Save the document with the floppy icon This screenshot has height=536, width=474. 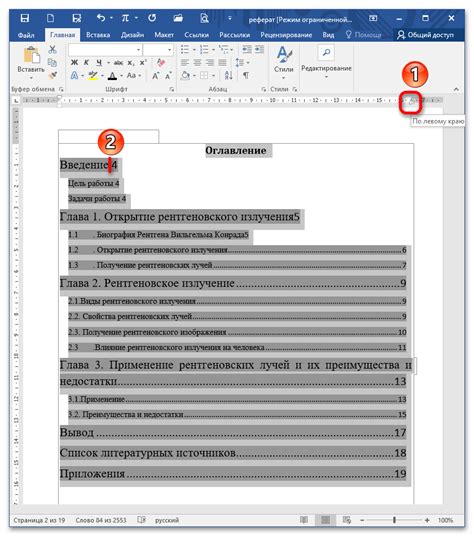[25, 18]
